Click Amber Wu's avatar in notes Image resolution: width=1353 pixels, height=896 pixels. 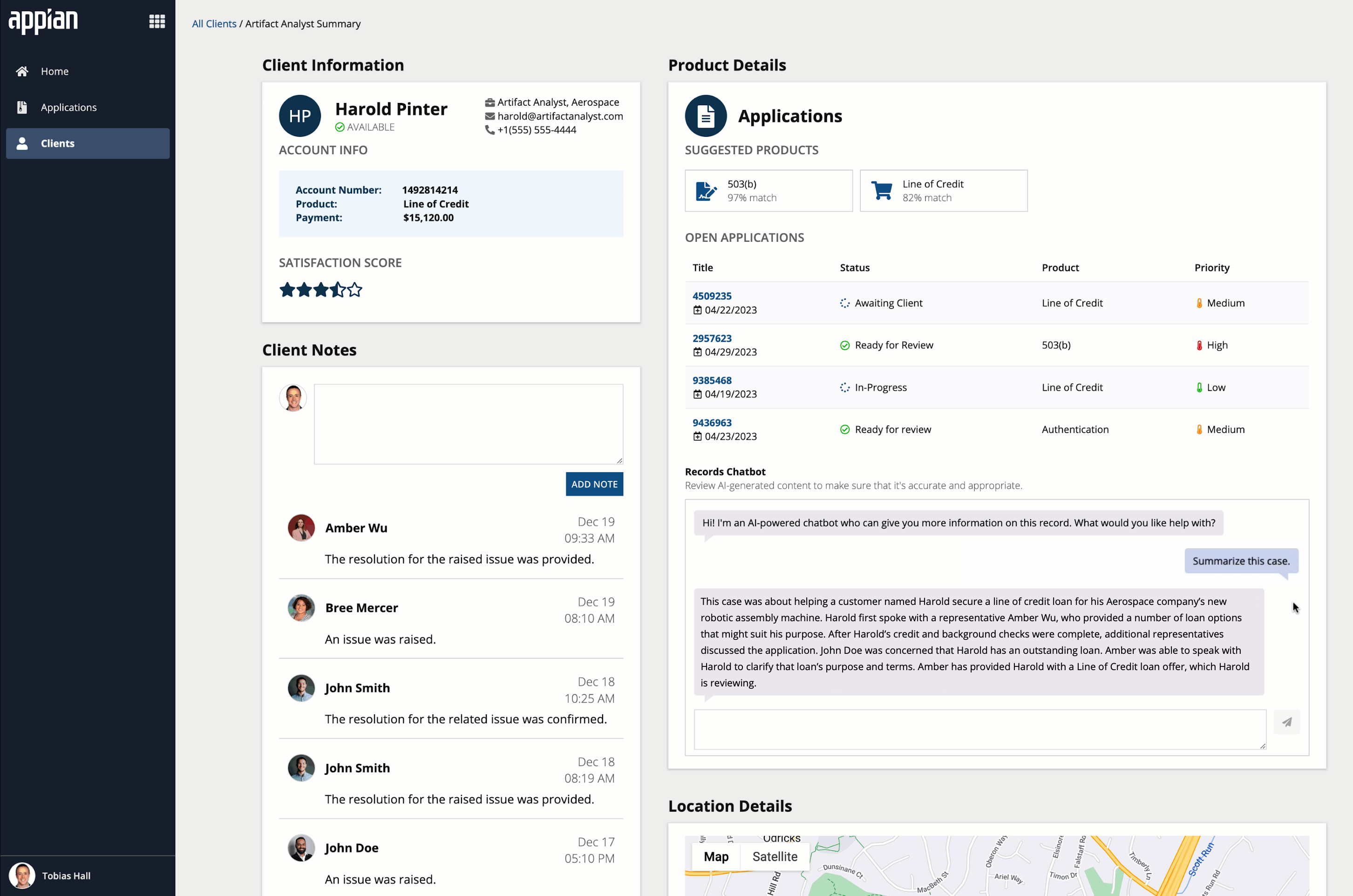pos(301,528)
